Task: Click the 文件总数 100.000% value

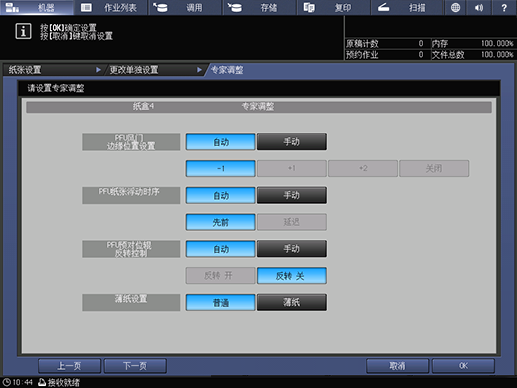Action: point(497,55)
